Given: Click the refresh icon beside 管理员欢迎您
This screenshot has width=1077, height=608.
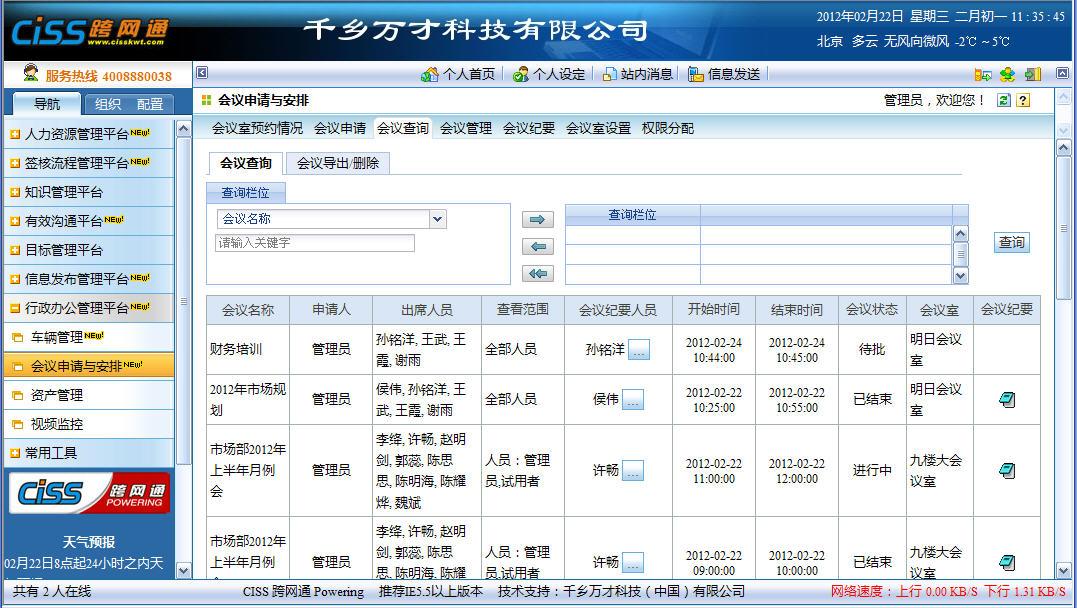Looking at the screenshot, I should (x=1004, y=99).
